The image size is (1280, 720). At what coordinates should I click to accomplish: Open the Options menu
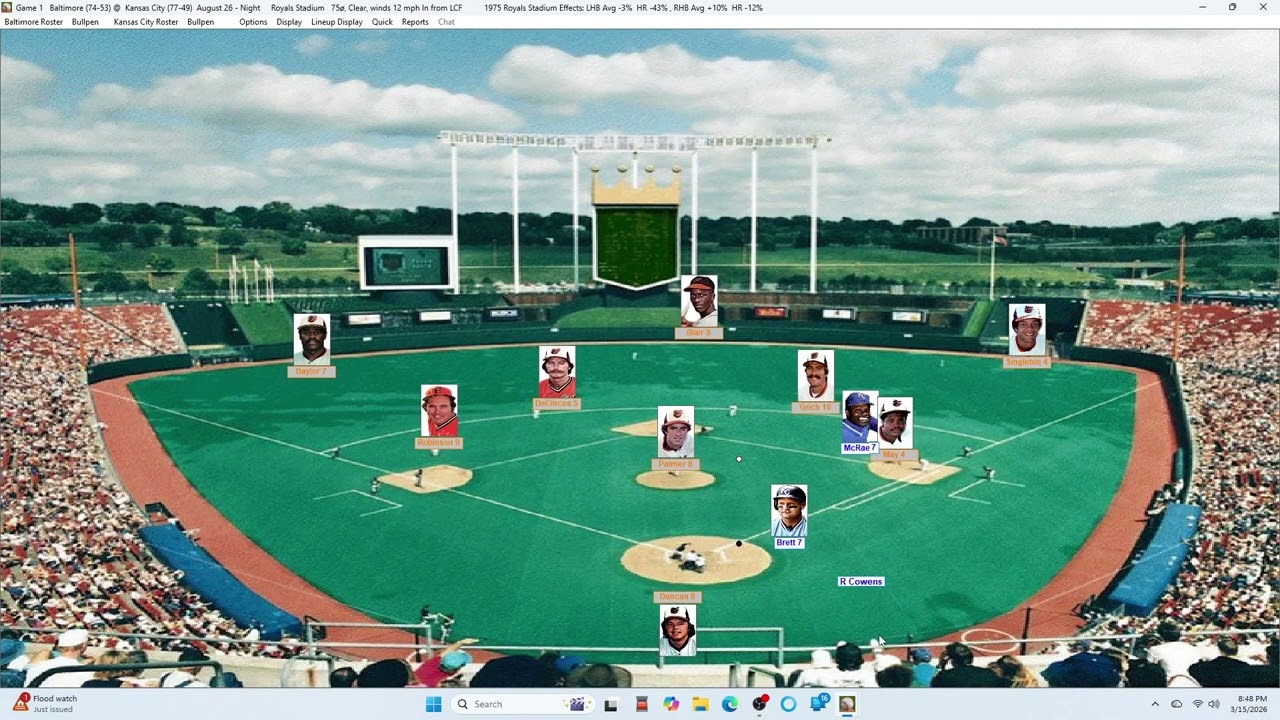click(x=253, y=22)
